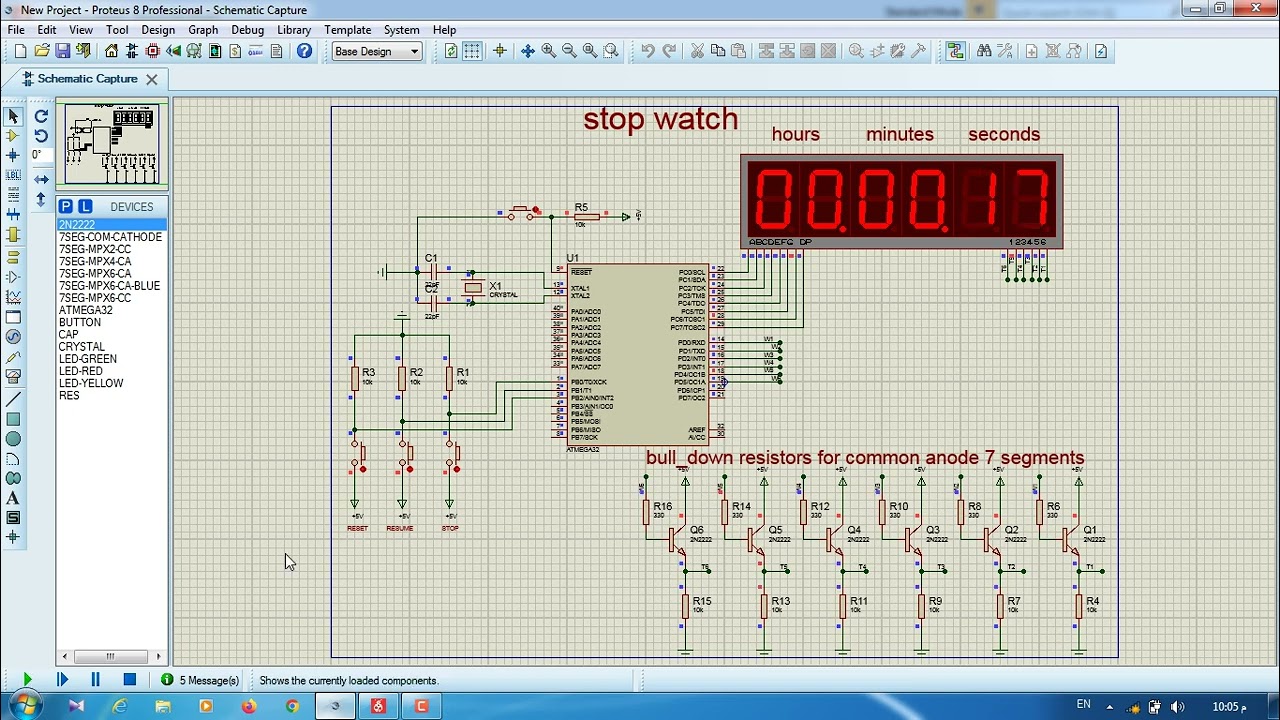Switch to the Schematic Capture tab
This screenshot has height=720, width=1280.
[88, 79]
